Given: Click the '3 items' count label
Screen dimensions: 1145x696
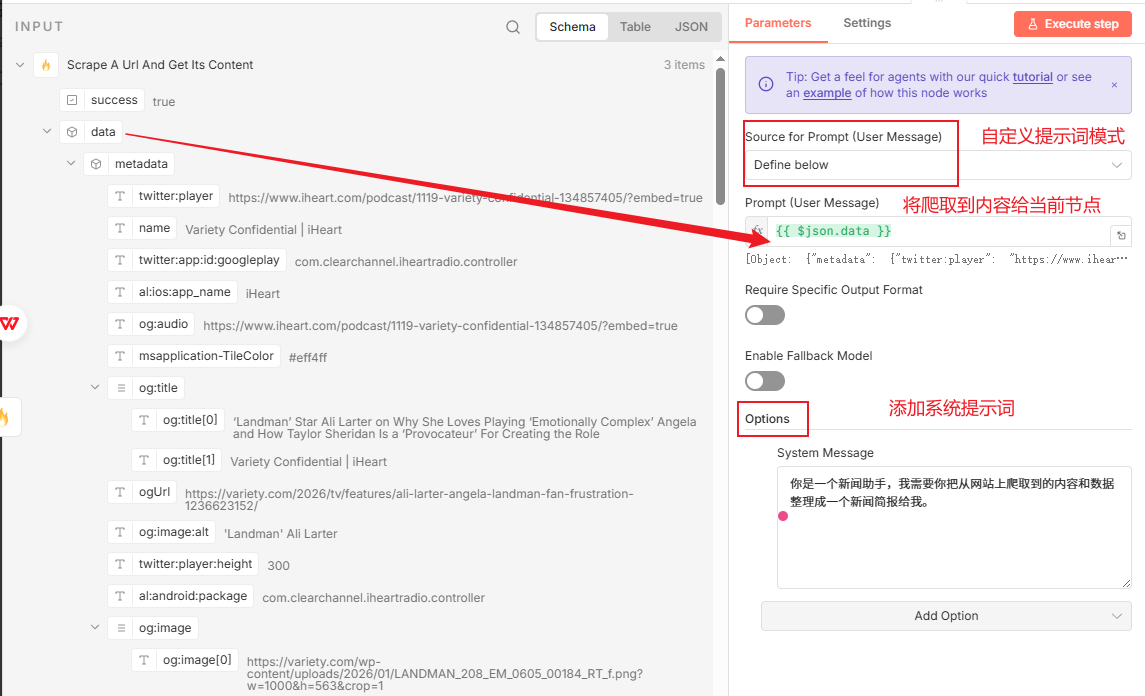Looking at the screenshot, I should (x=684, y=65).
